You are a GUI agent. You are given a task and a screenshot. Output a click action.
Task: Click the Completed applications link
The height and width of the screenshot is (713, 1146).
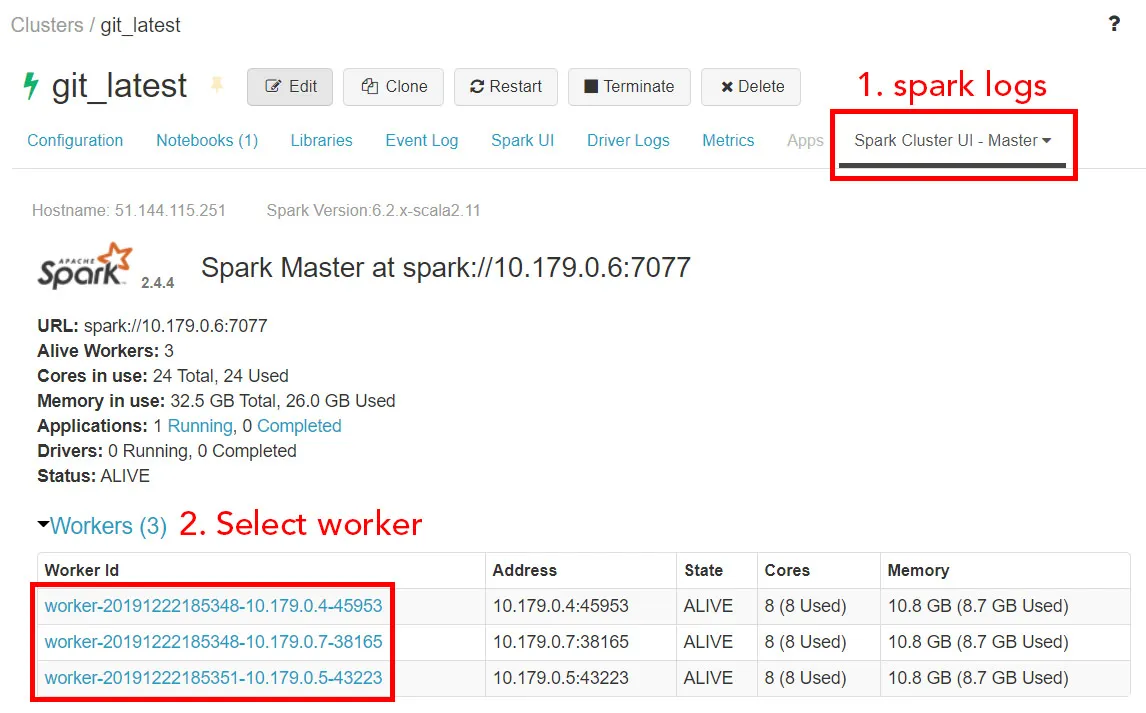(x=298, y=425)
